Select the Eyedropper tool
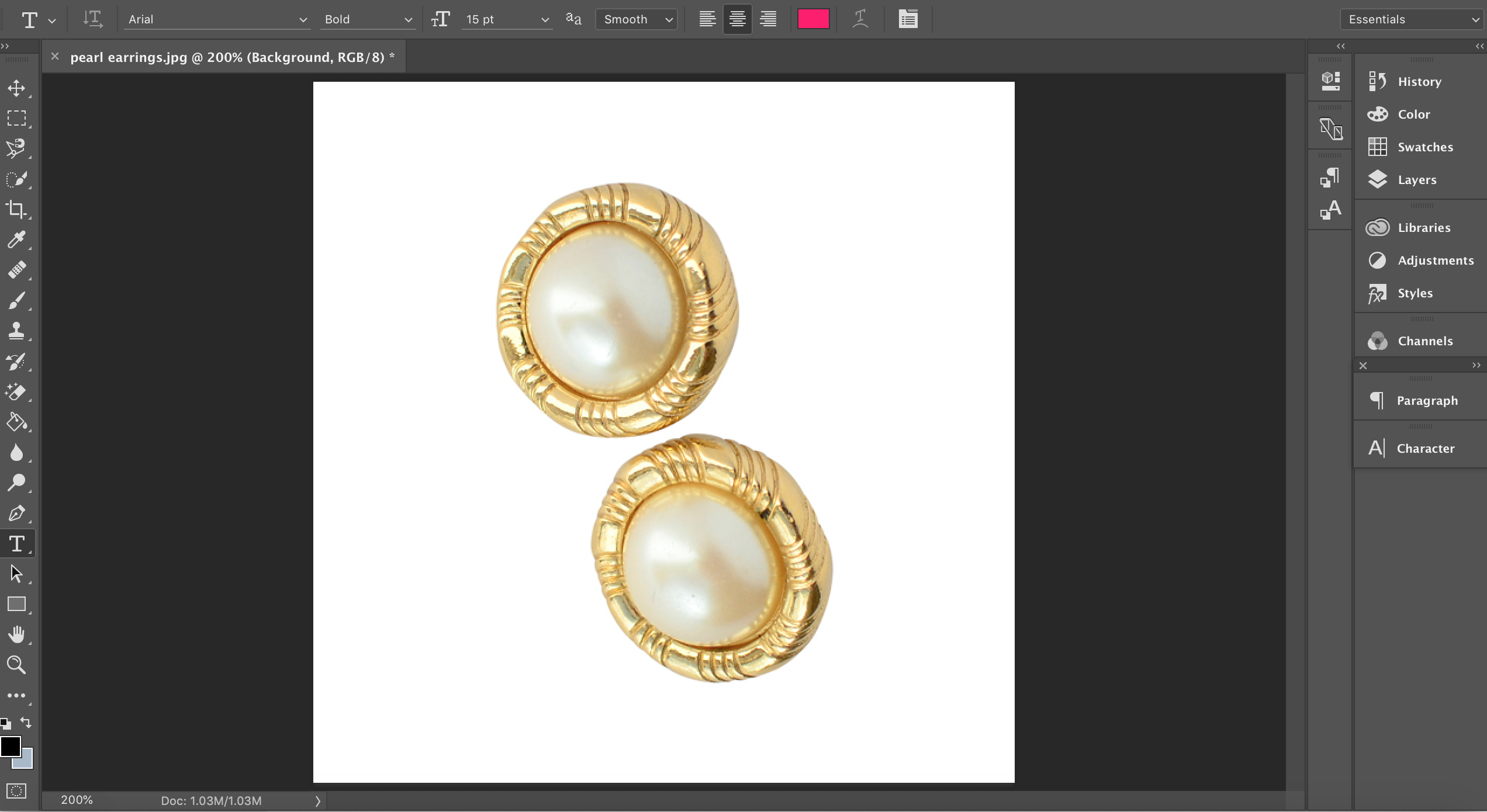1487x812 pixels. [x=16, y=240]
